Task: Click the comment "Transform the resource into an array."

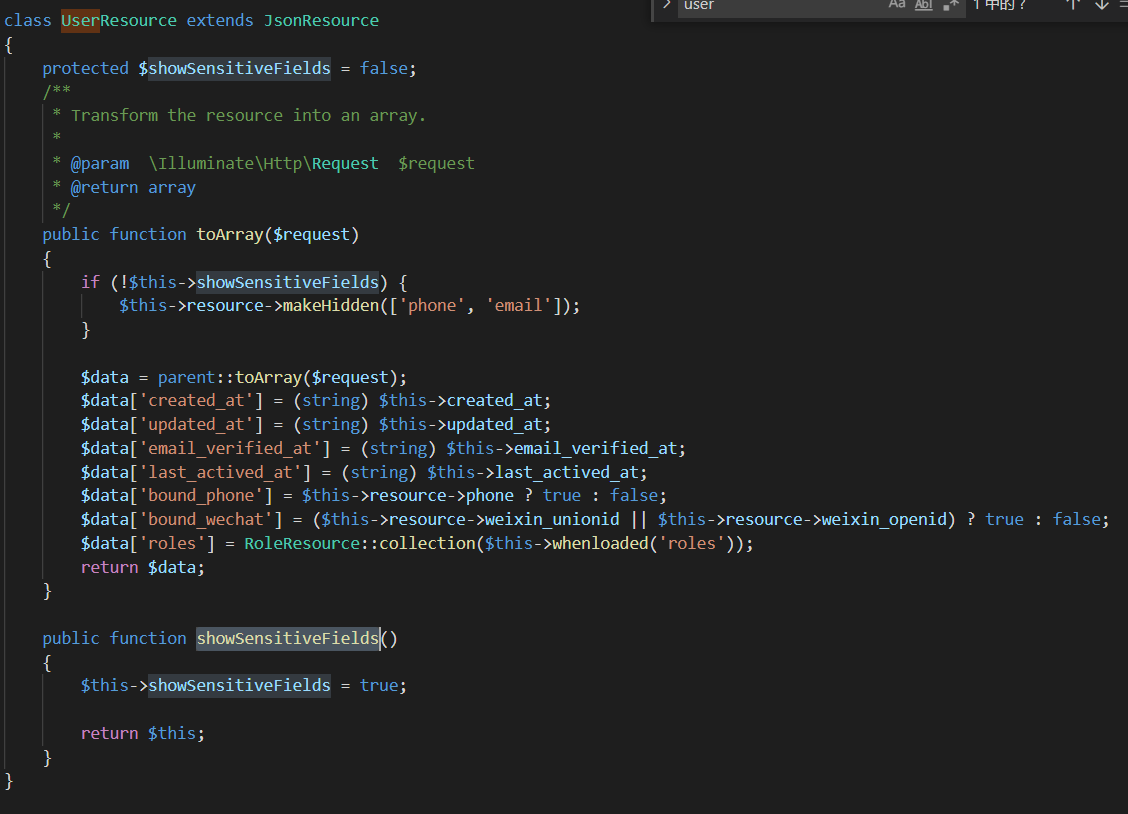Action: pos(248,116)
